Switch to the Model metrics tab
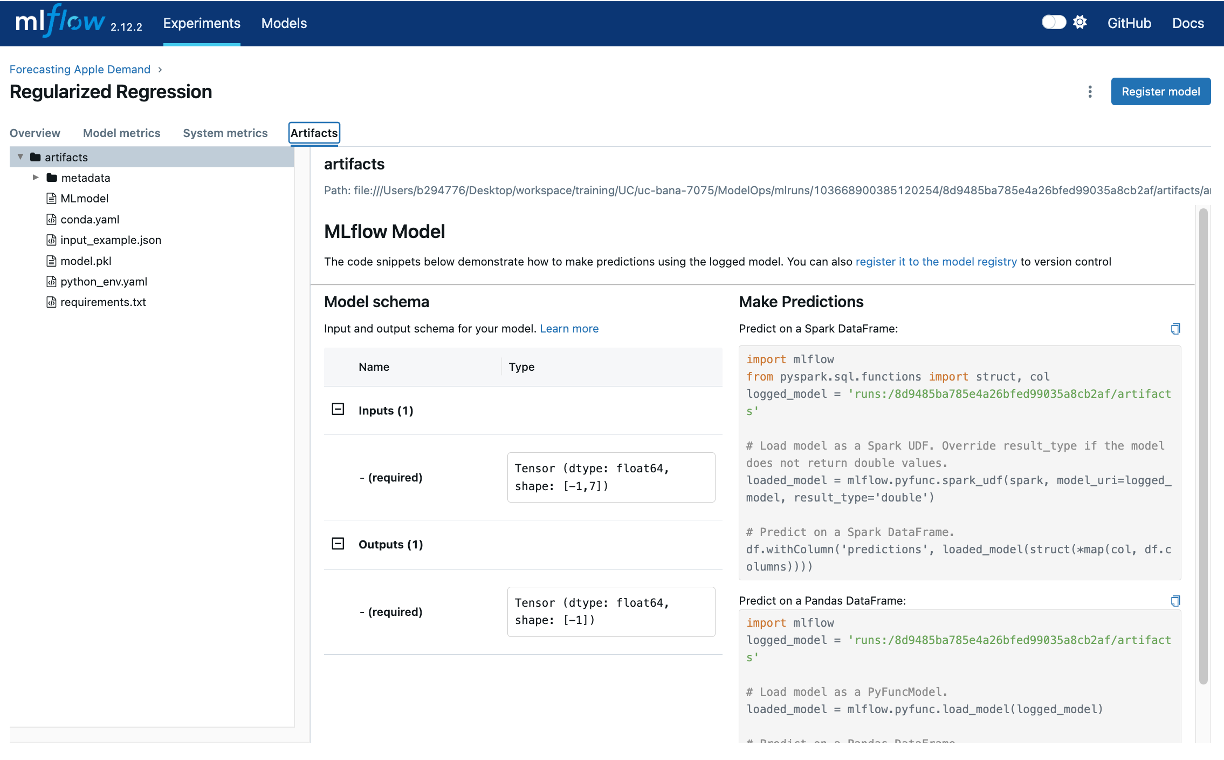This screenshot has width=1224, height=760. click(x=122, y=133)
